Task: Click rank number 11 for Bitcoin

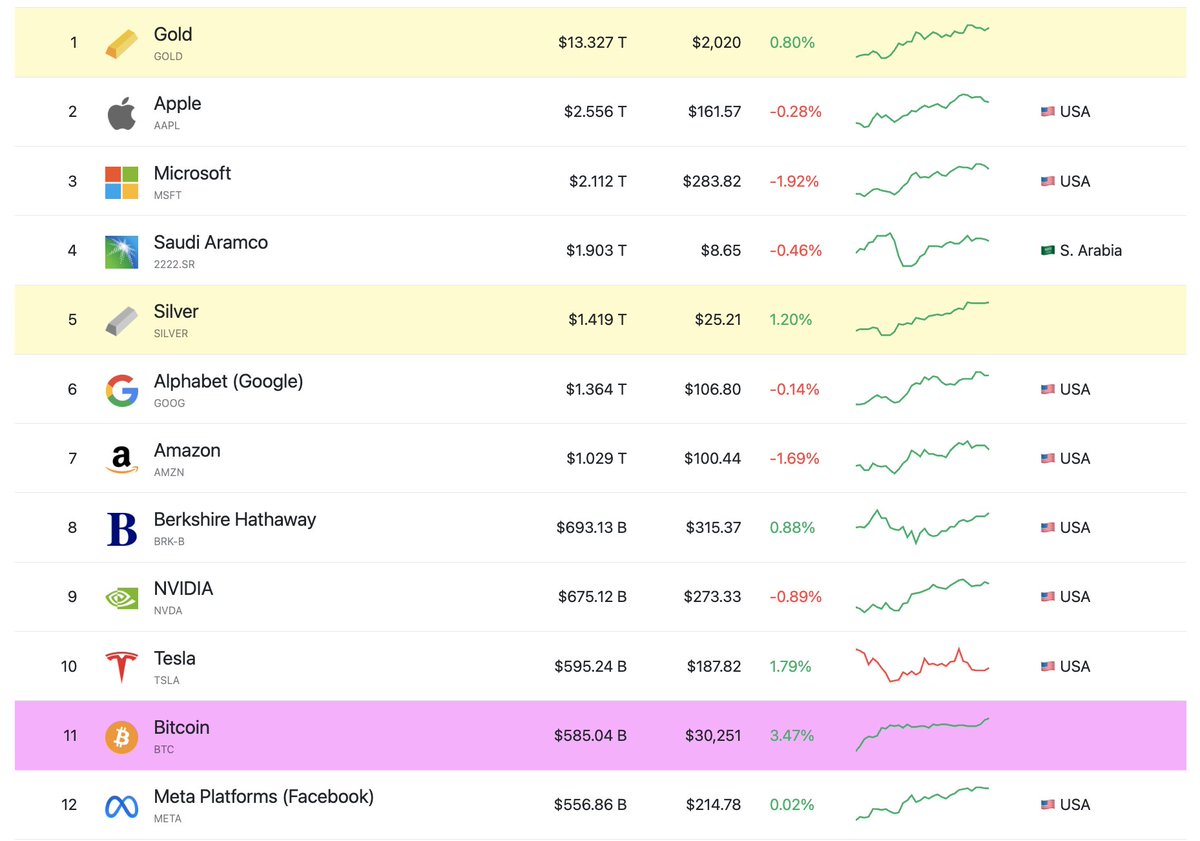Action: pos(70,735)
